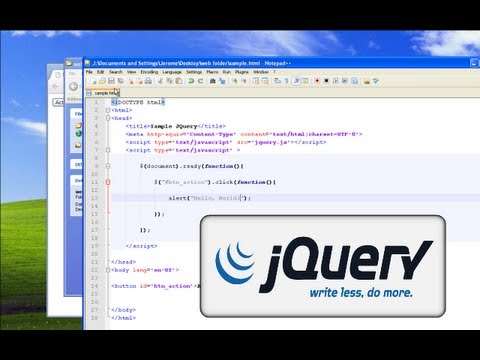Screen dimensions: 480x360
Task: Click the Print toolbar icon
Action: pos(148,81)
